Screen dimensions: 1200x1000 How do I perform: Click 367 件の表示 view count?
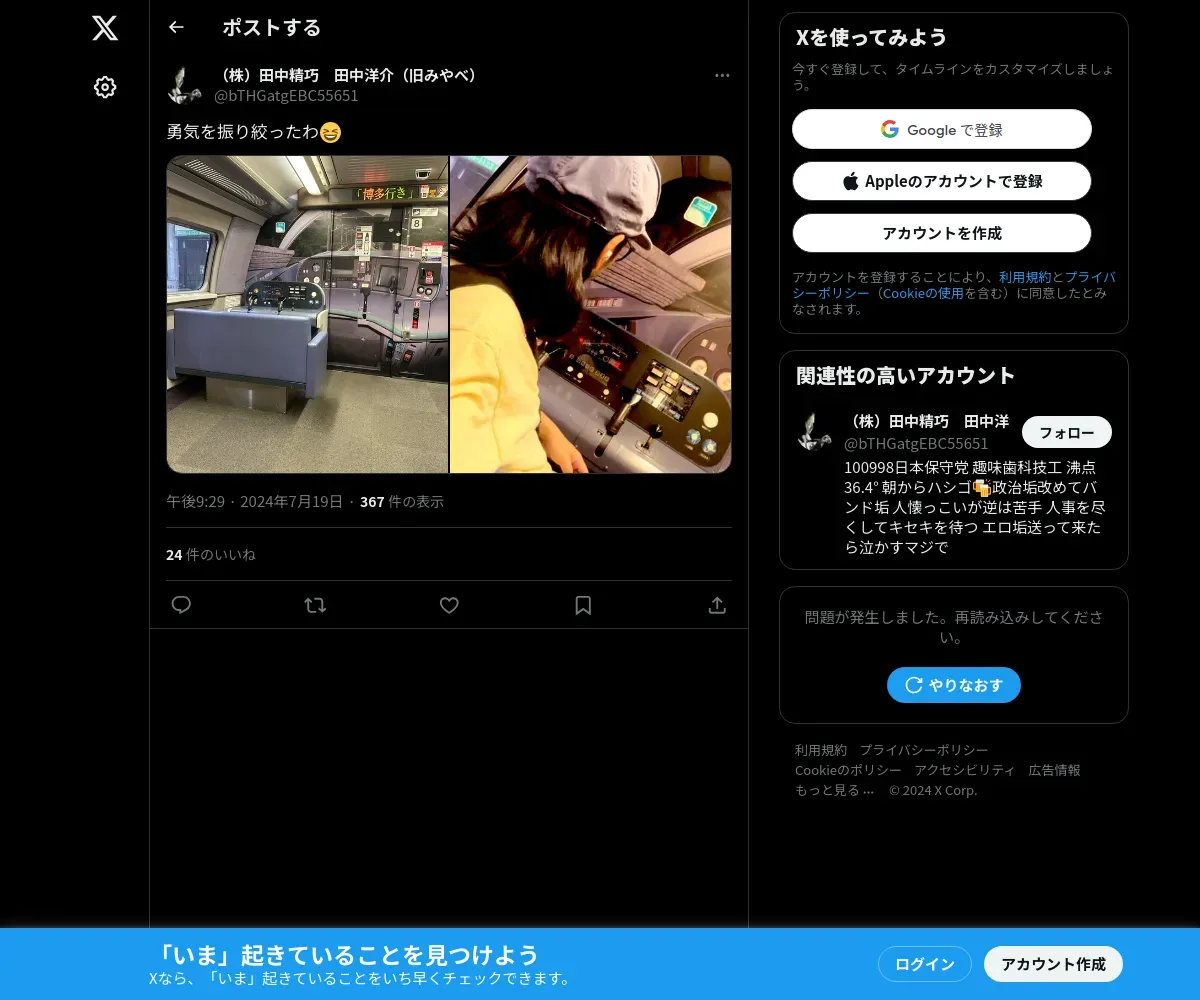[402, 502]
